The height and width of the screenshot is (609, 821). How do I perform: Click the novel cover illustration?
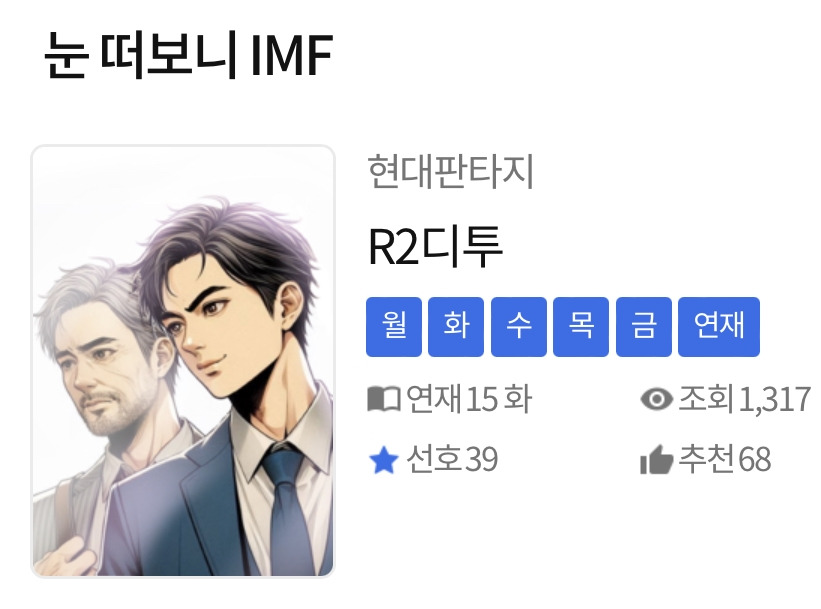183,362
